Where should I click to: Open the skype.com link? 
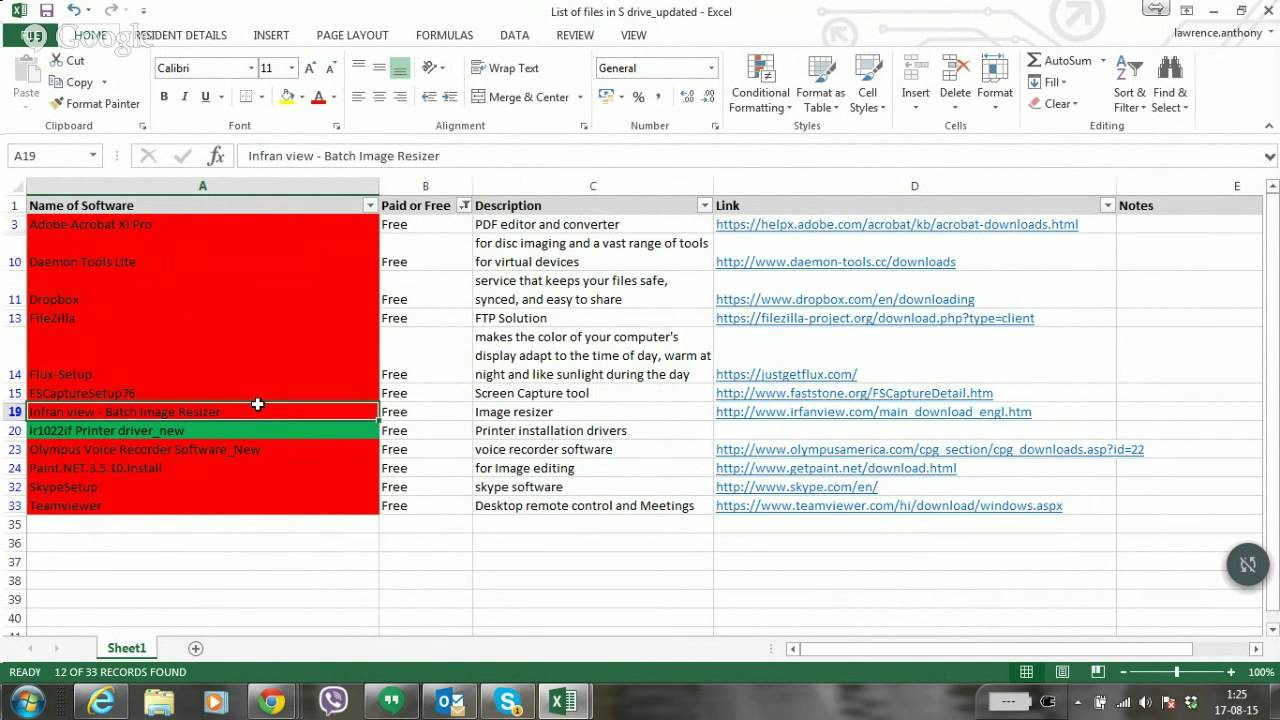point(797,487)
